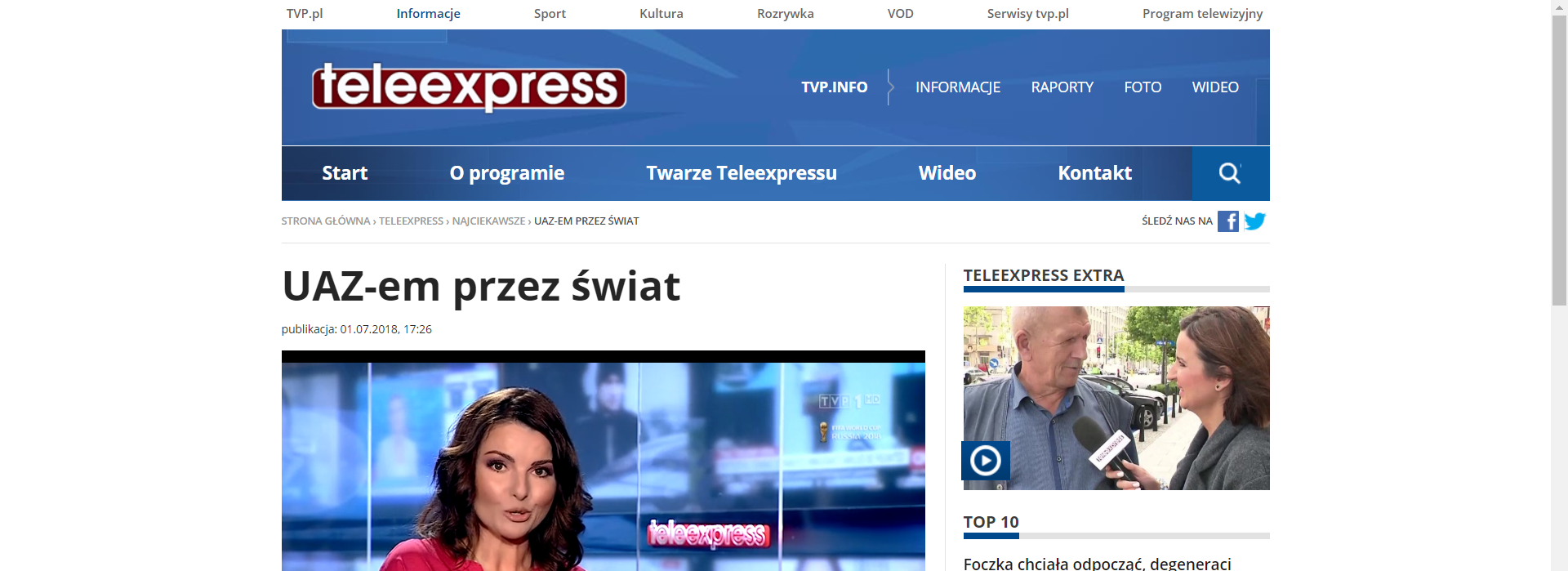The width and height of the screenshot is (1568, 571).
Task: Go to O programie section
Action: pyautogui.click(x=506, y=173)
